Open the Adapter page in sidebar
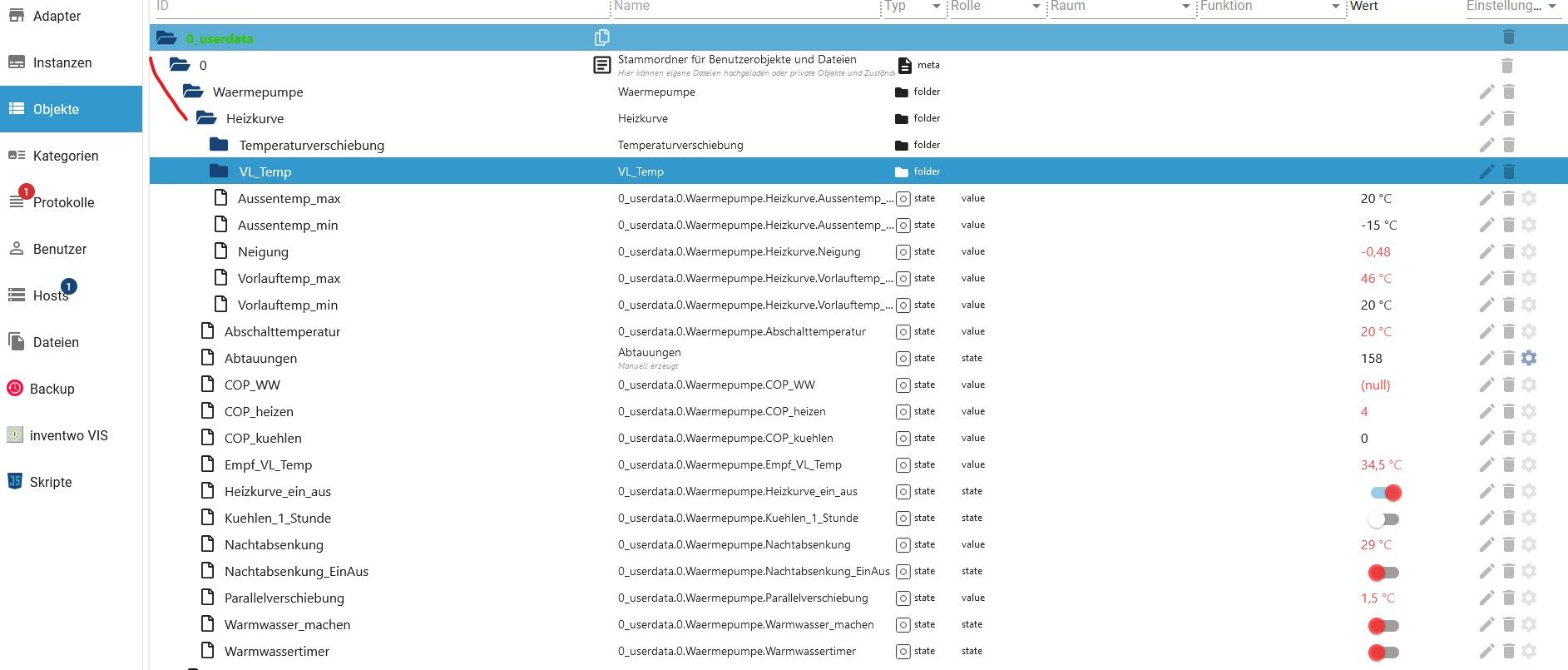Screen dimensions: 1568x670 coord(71,16)
